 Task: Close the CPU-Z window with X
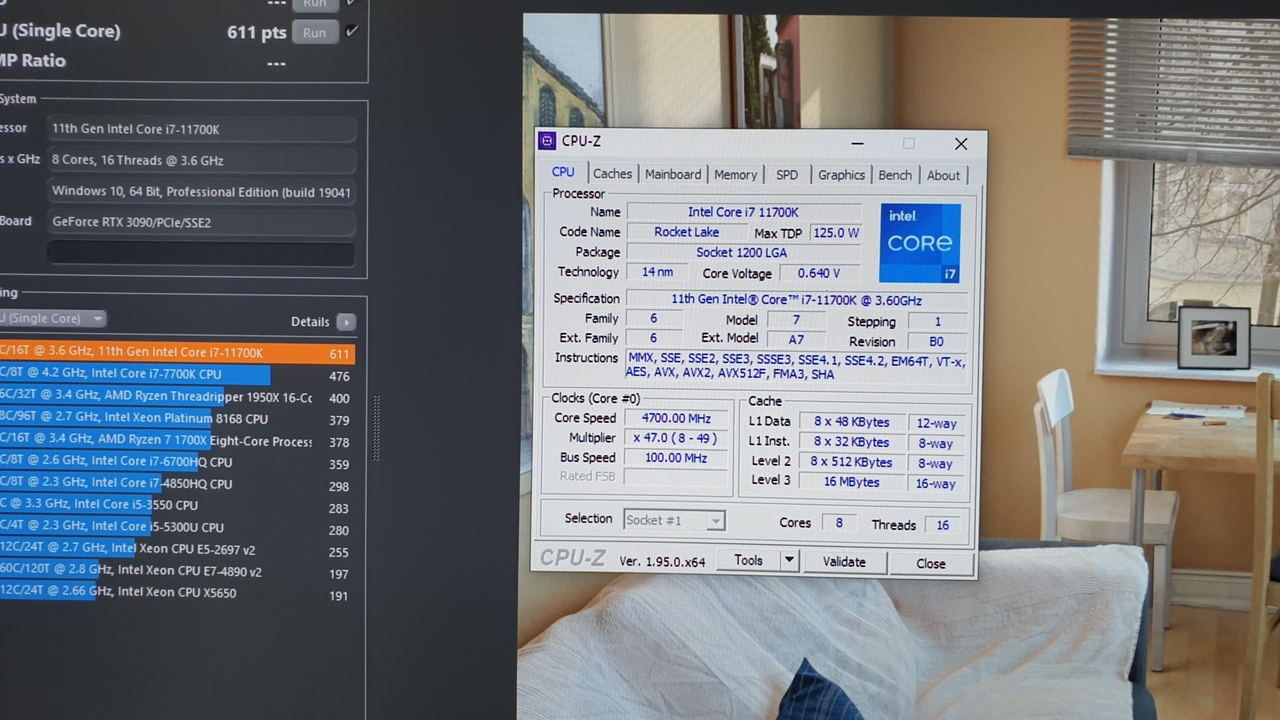coord(961,144)
